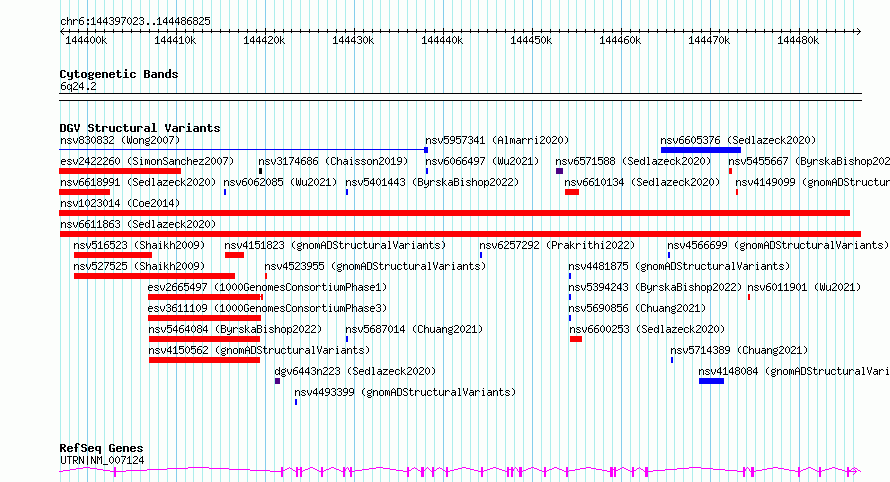Select the nsv6618991 (Sedlazeck2020) label
The width and height of the screenshot is (890, 482).
tap(138, 182)
